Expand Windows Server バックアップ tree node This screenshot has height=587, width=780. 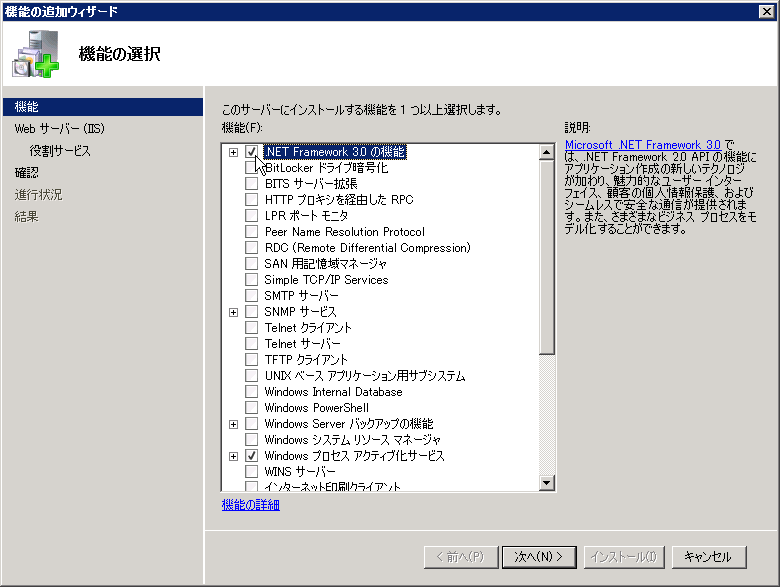(x=233, y=424)
